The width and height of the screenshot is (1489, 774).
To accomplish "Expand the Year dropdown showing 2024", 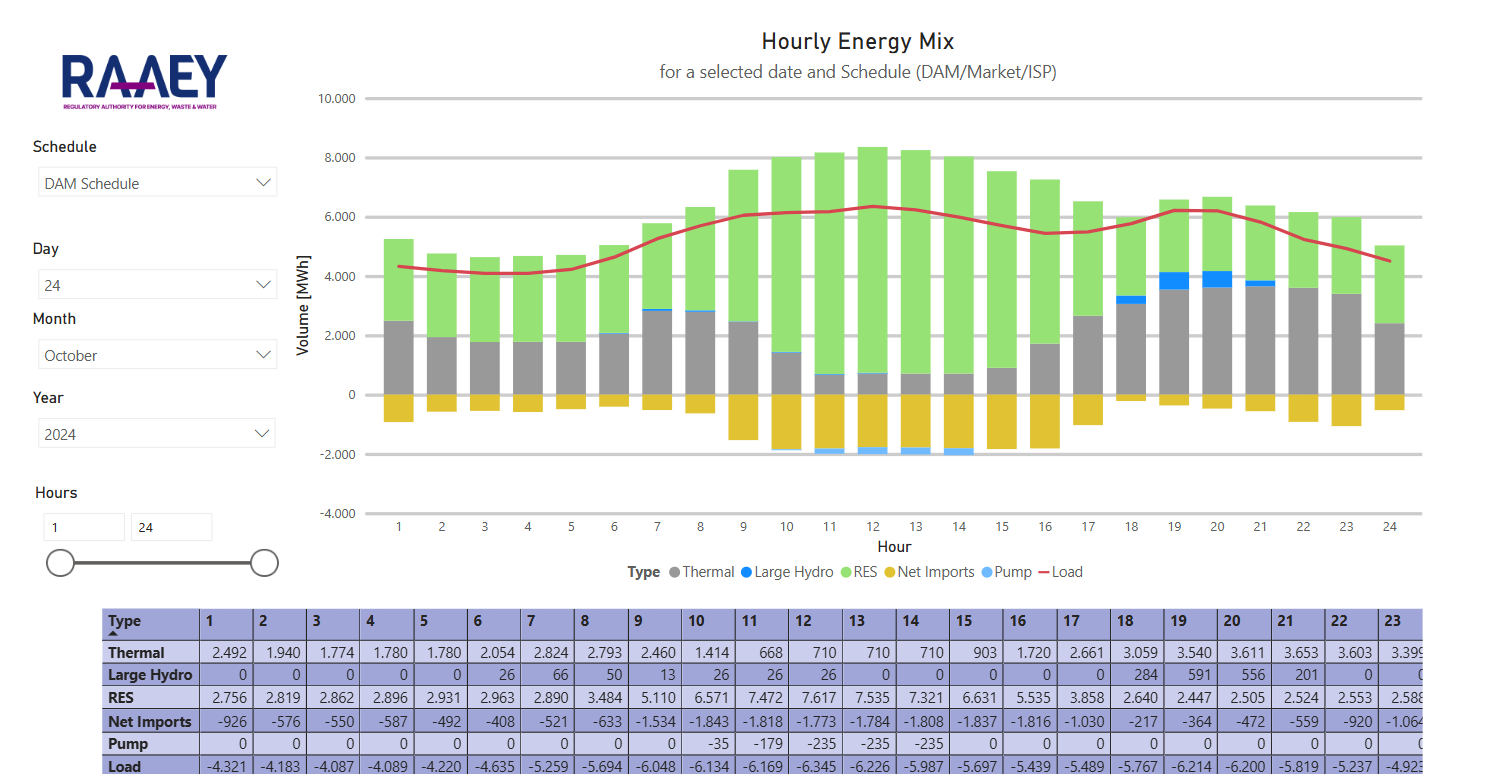I will [157, 434].
